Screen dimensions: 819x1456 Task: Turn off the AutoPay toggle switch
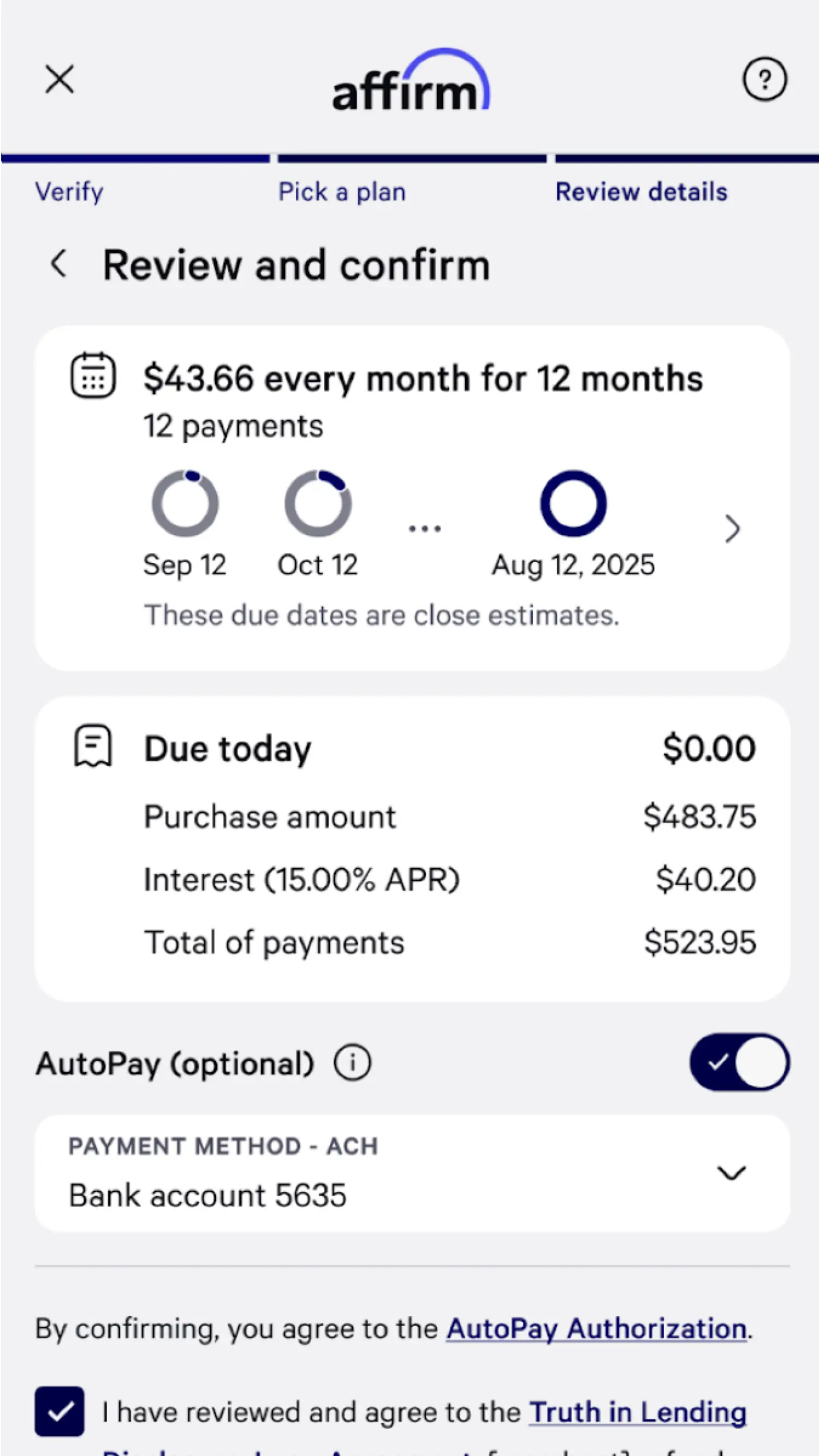739,1062
